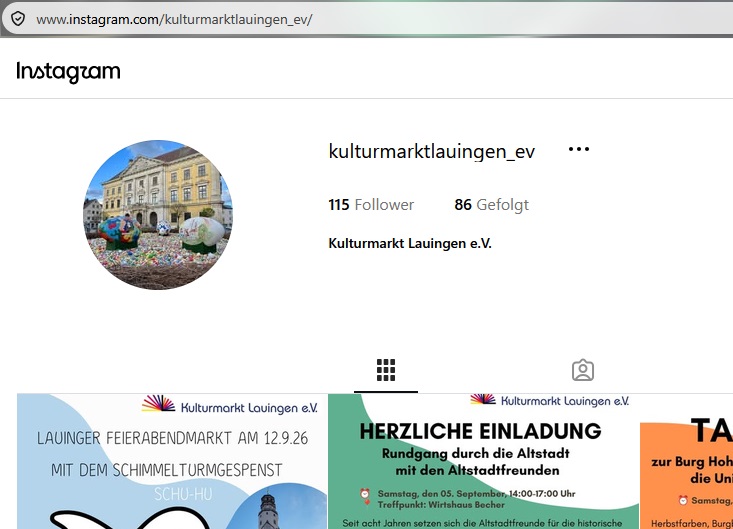Switch to the tagged photos tab icon

[583, 370]
